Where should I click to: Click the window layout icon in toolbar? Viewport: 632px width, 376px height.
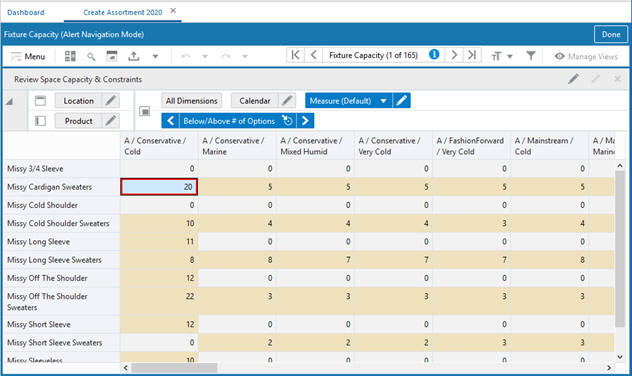click(x=112, y=56)
